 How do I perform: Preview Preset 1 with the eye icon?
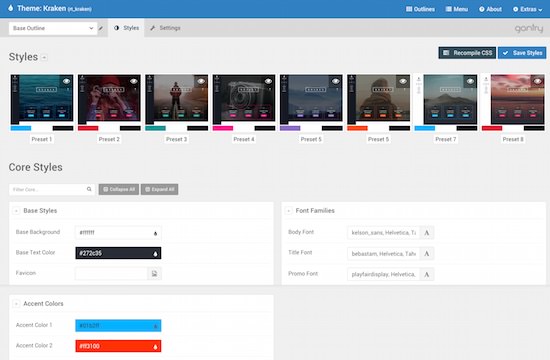[66, 81]
